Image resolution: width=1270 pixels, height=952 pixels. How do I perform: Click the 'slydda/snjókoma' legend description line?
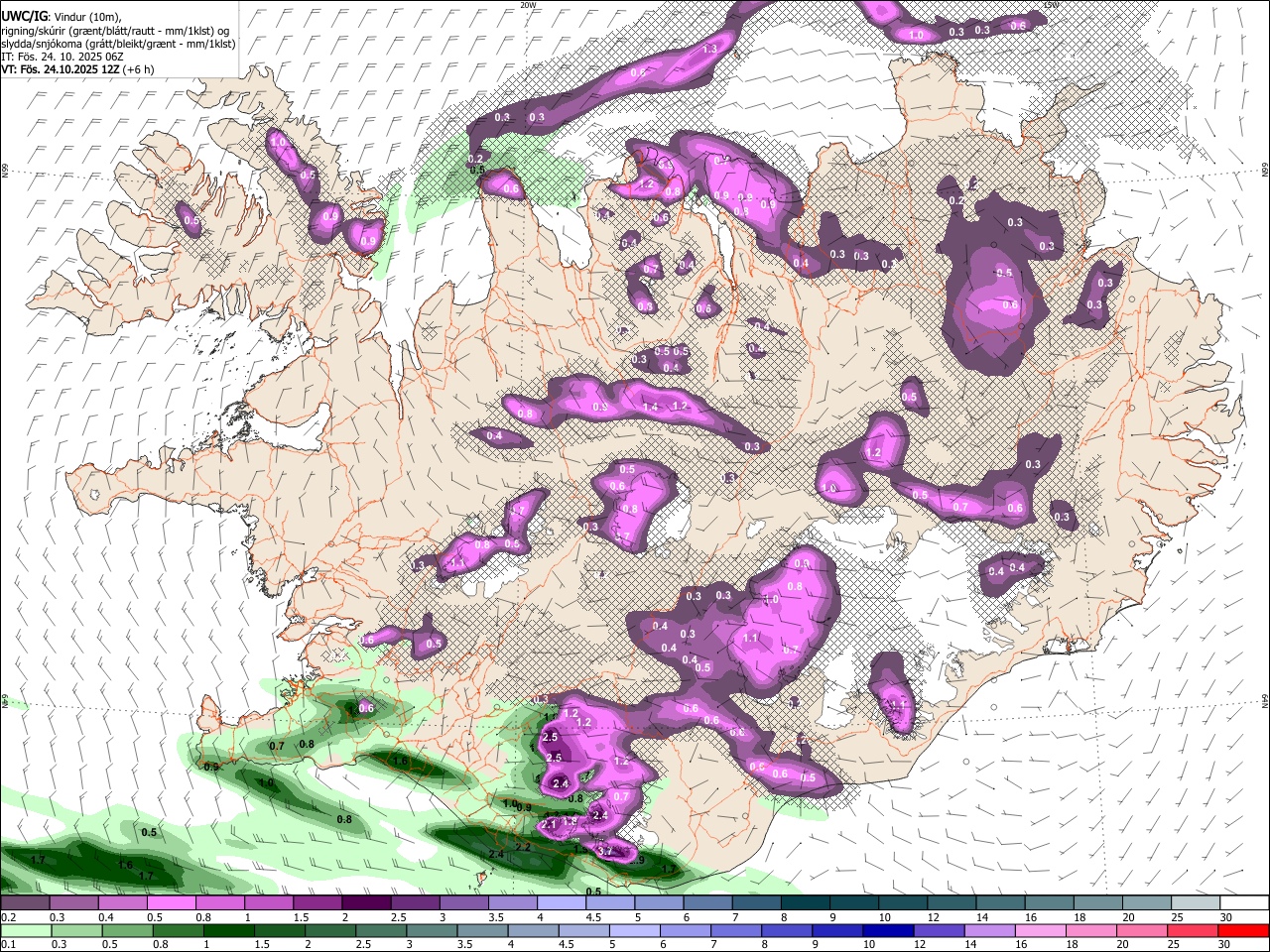coord(118,44)
